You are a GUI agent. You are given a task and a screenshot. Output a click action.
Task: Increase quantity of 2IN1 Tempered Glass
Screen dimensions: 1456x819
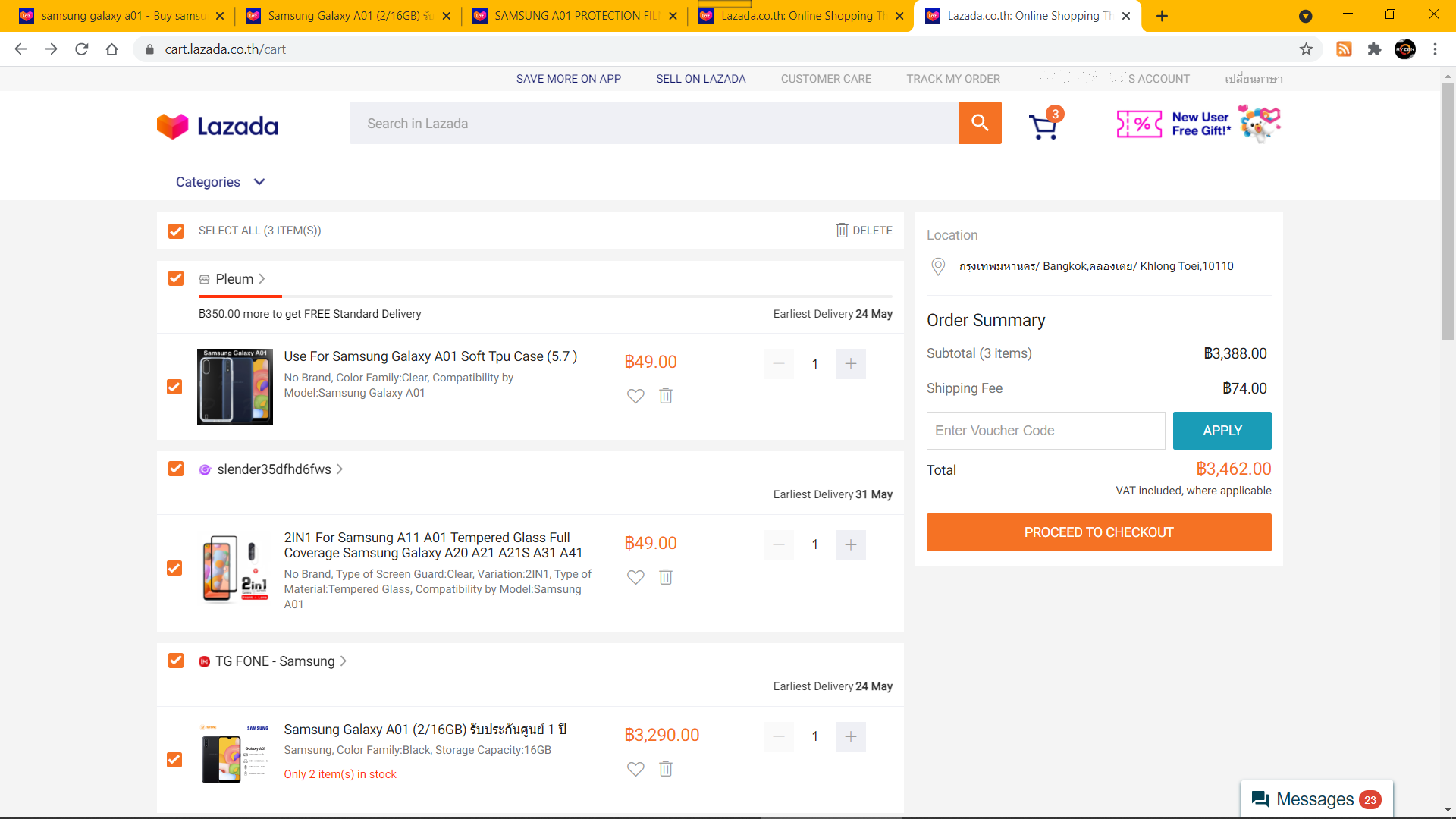[x=851, y=544]
